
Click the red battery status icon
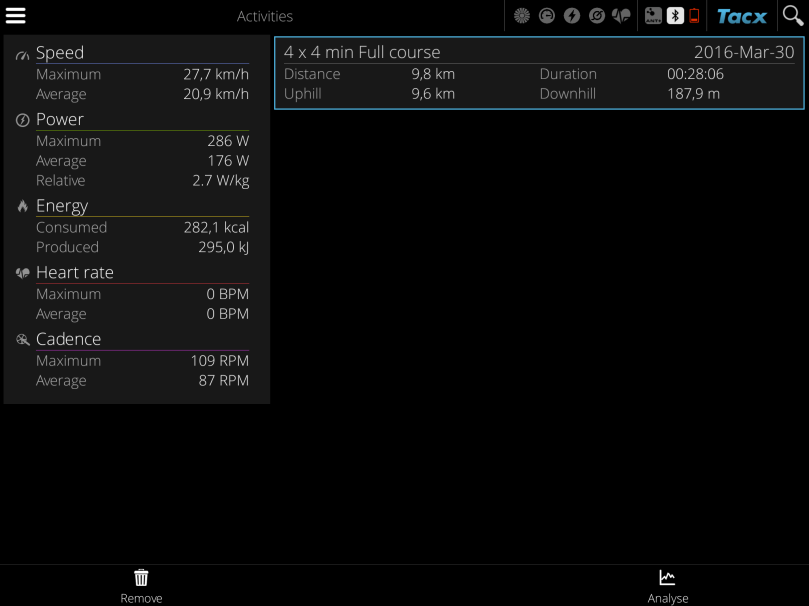pos(694,16)
